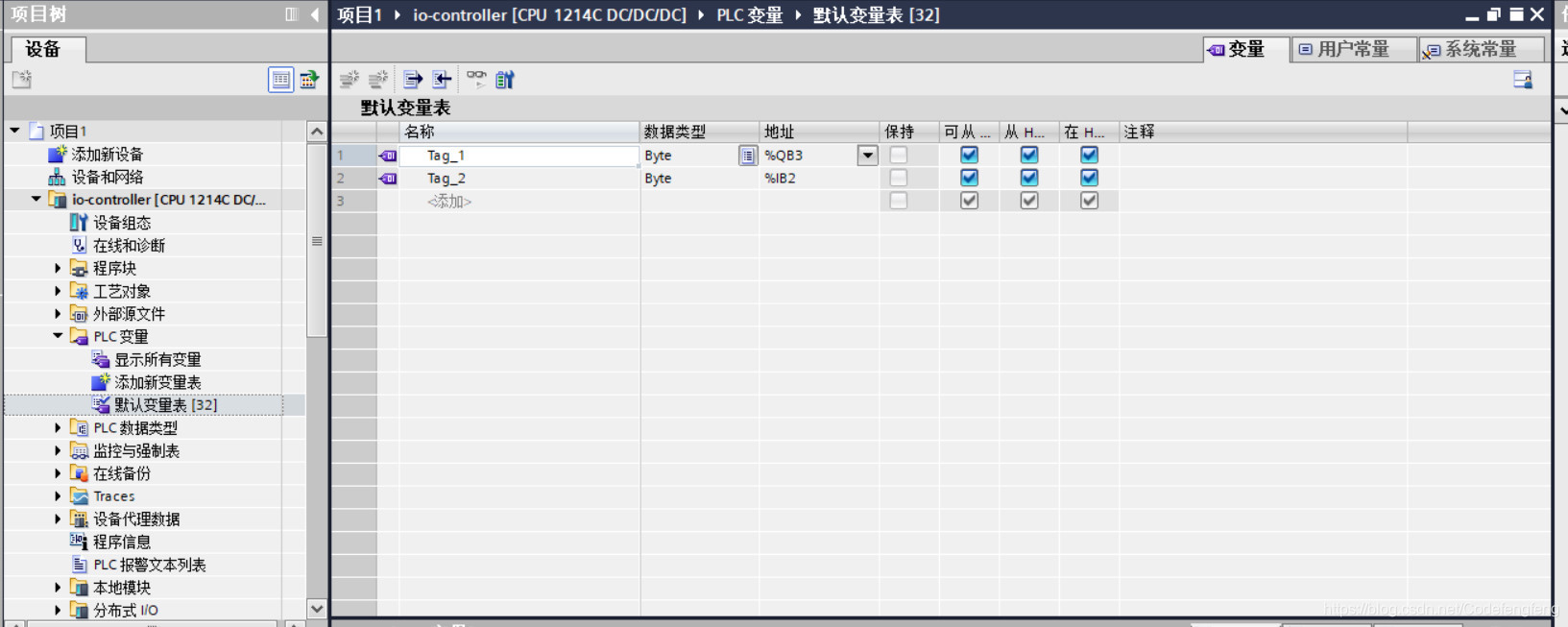Click tag icon in Tag_2 row

tap(388, 179)
